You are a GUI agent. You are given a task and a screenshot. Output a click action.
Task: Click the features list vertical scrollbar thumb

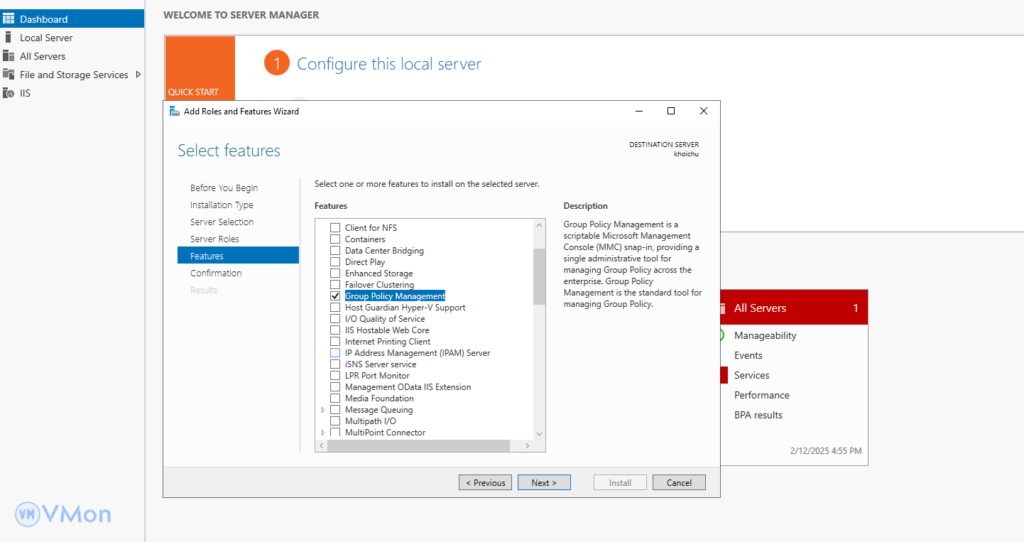point(539,276)
